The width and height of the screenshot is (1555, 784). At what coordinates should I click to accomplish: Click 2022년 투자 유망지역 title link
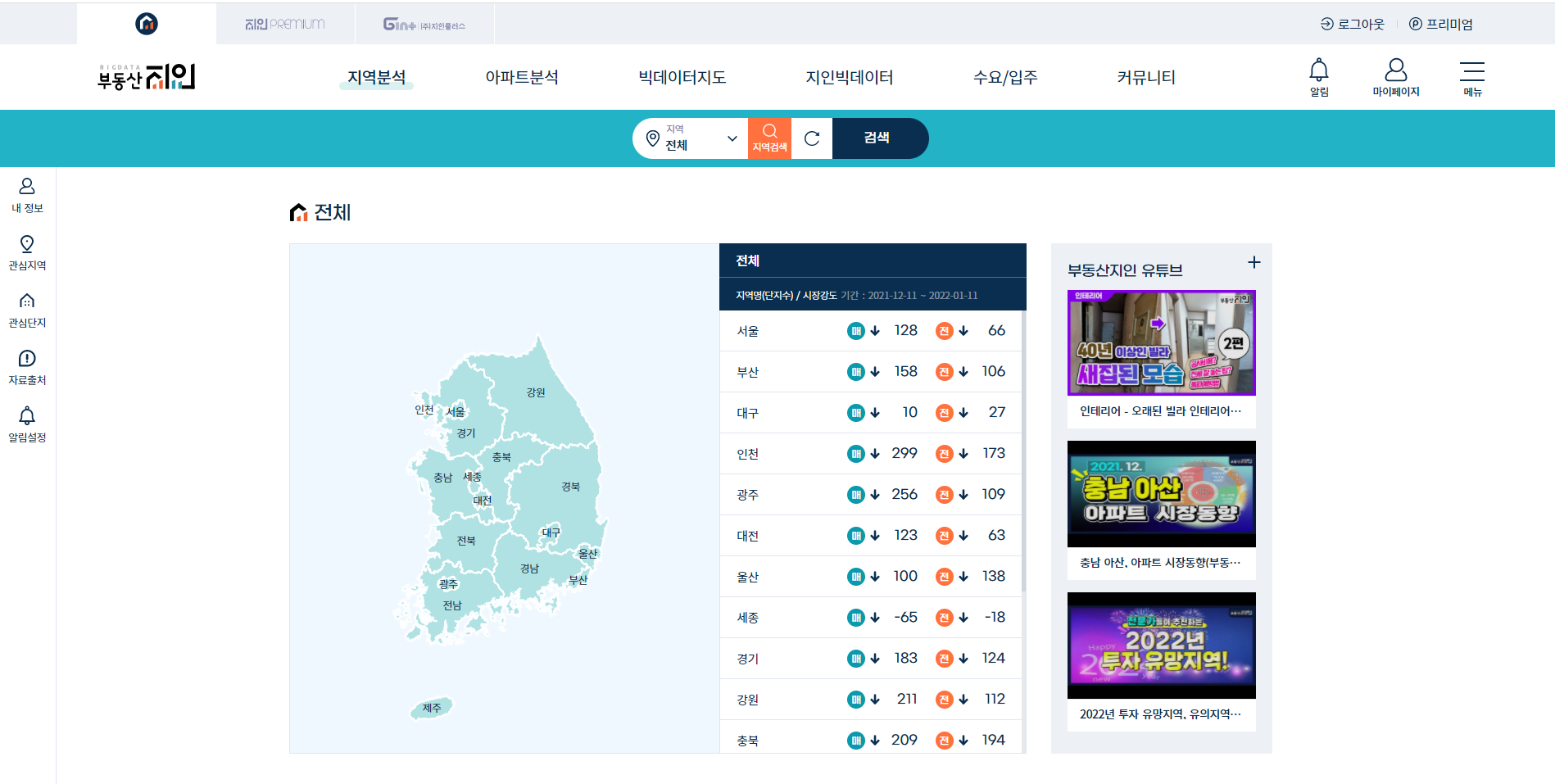coord(1160,714)
